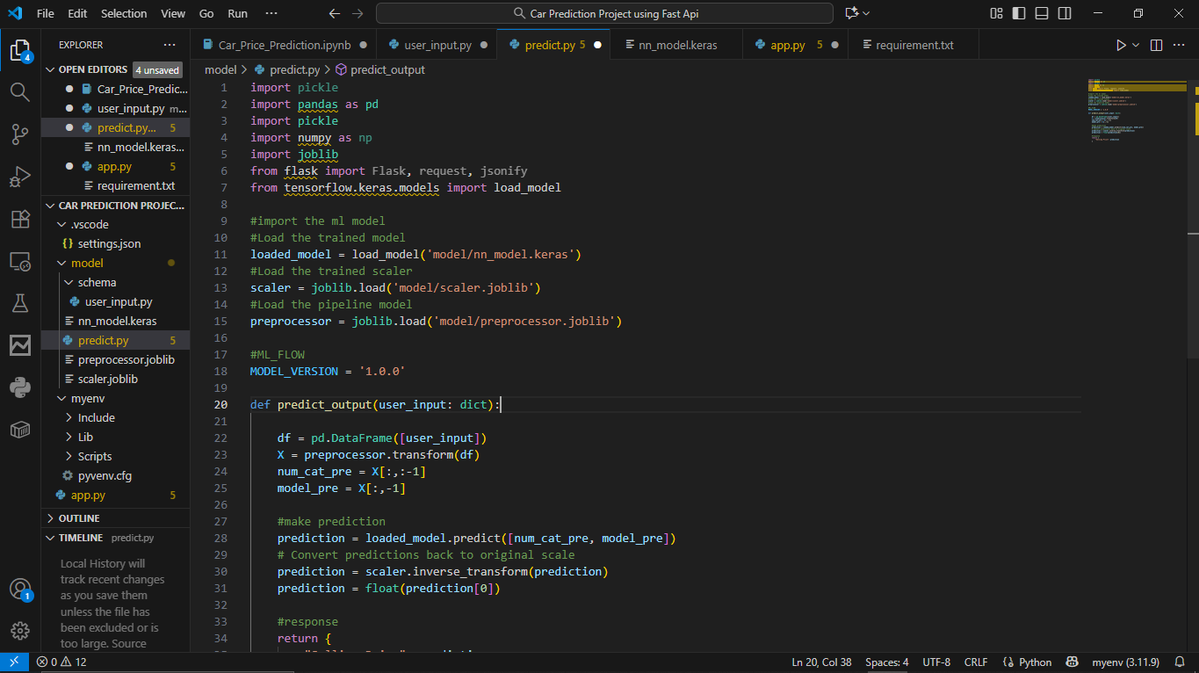The image size is (1199, 673).
Task: Open the Search view in activity bar
Action: coord(20,93)
